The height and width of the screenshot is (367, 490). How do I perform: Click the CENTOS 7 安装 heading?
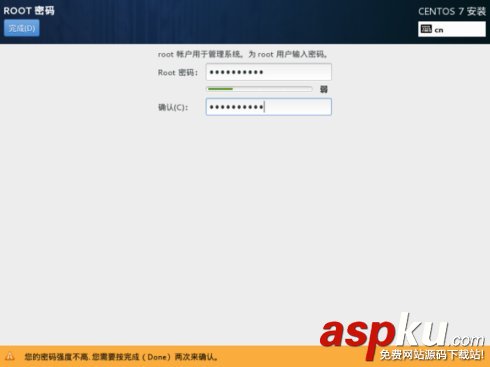(452, 12)
